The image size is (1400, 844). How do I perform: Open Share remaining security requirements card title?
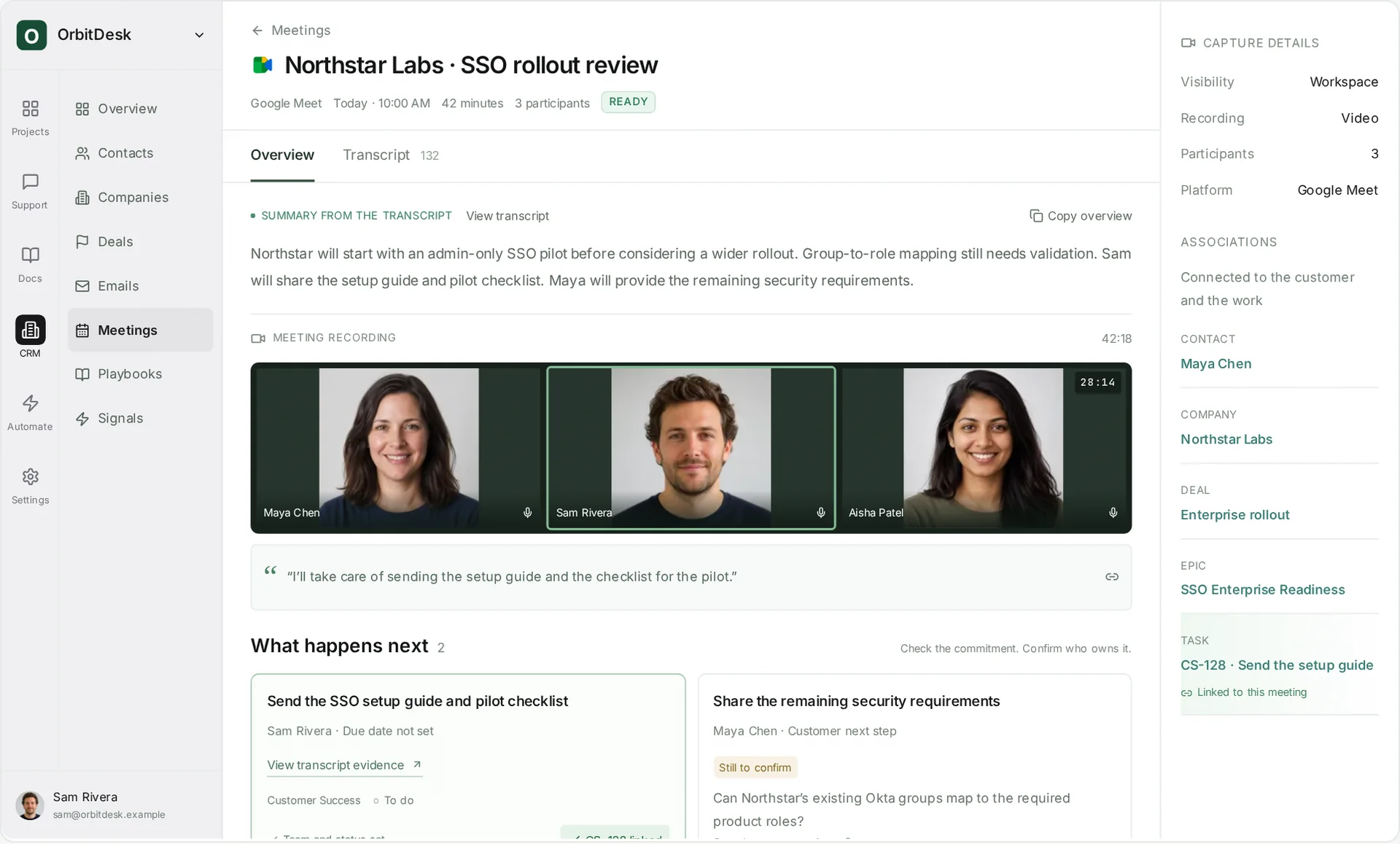click(856, 701)
